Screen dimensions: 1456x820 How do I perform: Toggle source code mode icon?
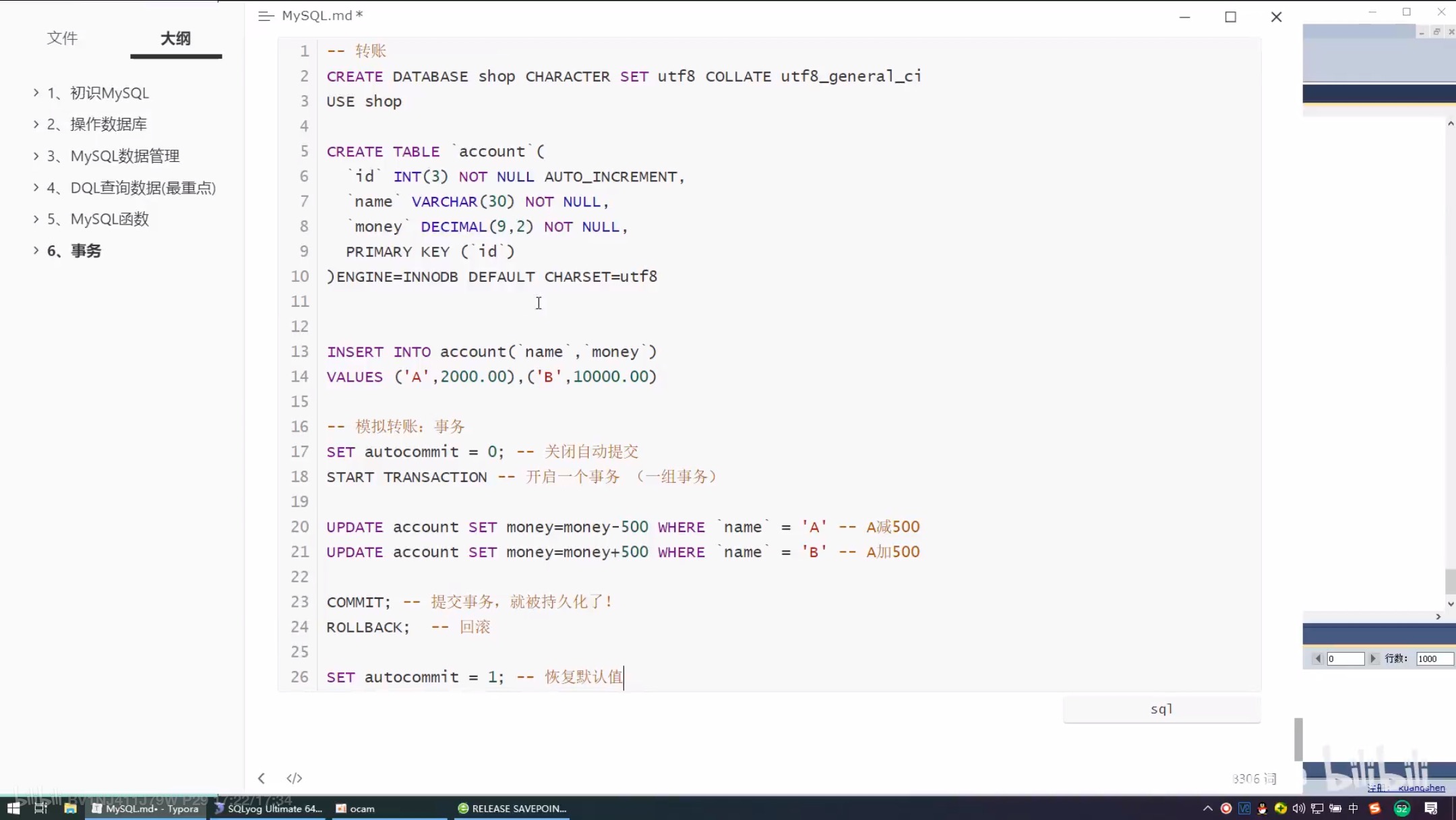(294, 778)
